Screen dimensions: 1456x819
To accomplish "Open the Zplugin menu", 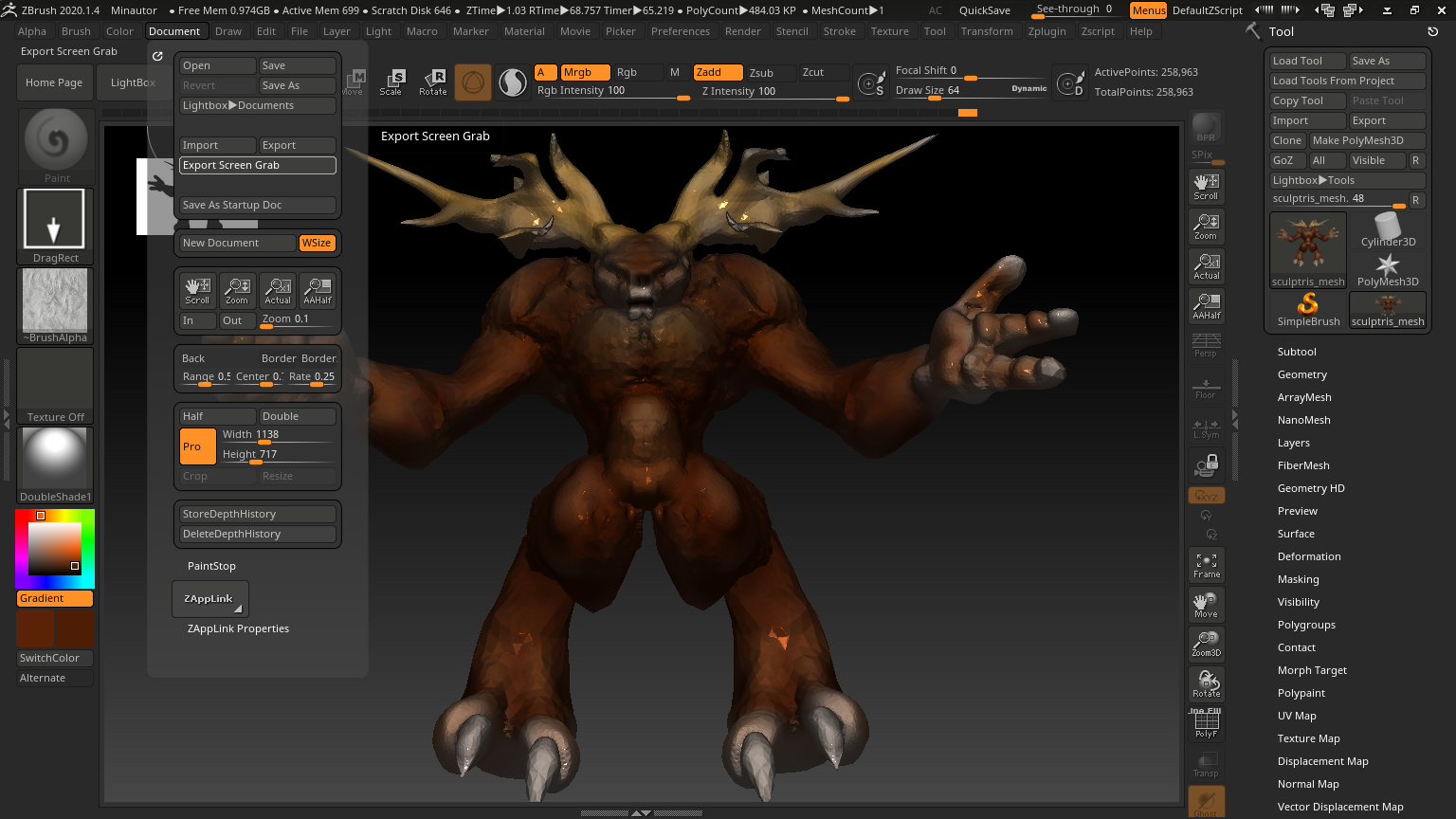I will [x=1046, y=31].
